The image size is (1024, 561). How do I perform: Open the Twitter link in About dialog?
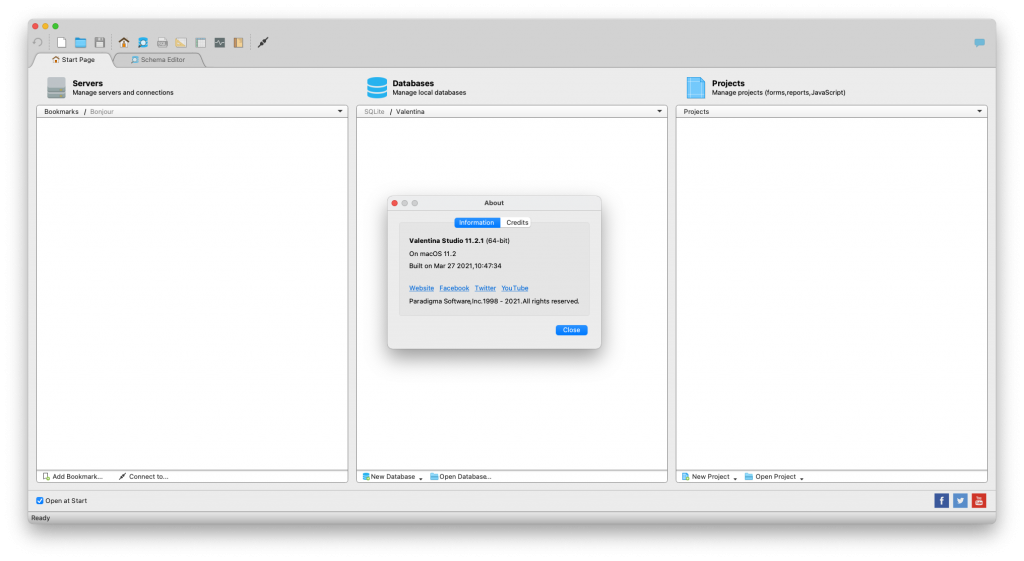pos(485,288)
